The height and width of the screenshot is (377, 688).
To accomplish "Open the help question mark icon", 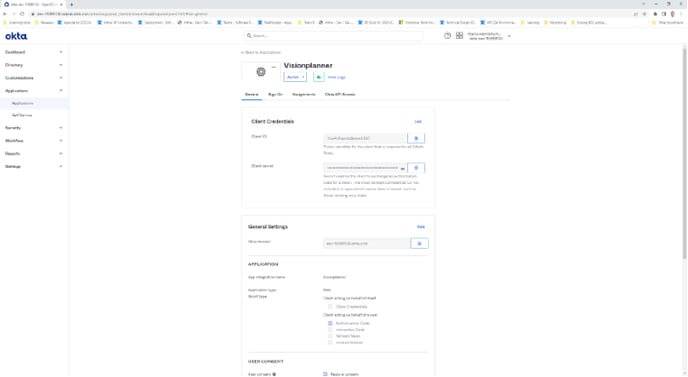I will pyautogui.click(x=447, y=36).
